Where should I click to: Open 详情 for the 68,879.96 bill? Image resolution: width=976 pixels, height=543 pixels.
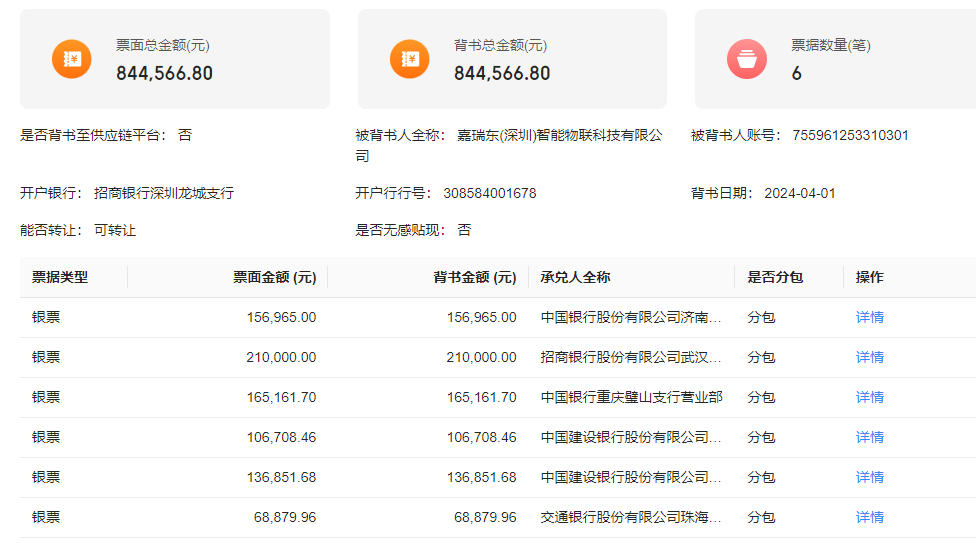870,517
